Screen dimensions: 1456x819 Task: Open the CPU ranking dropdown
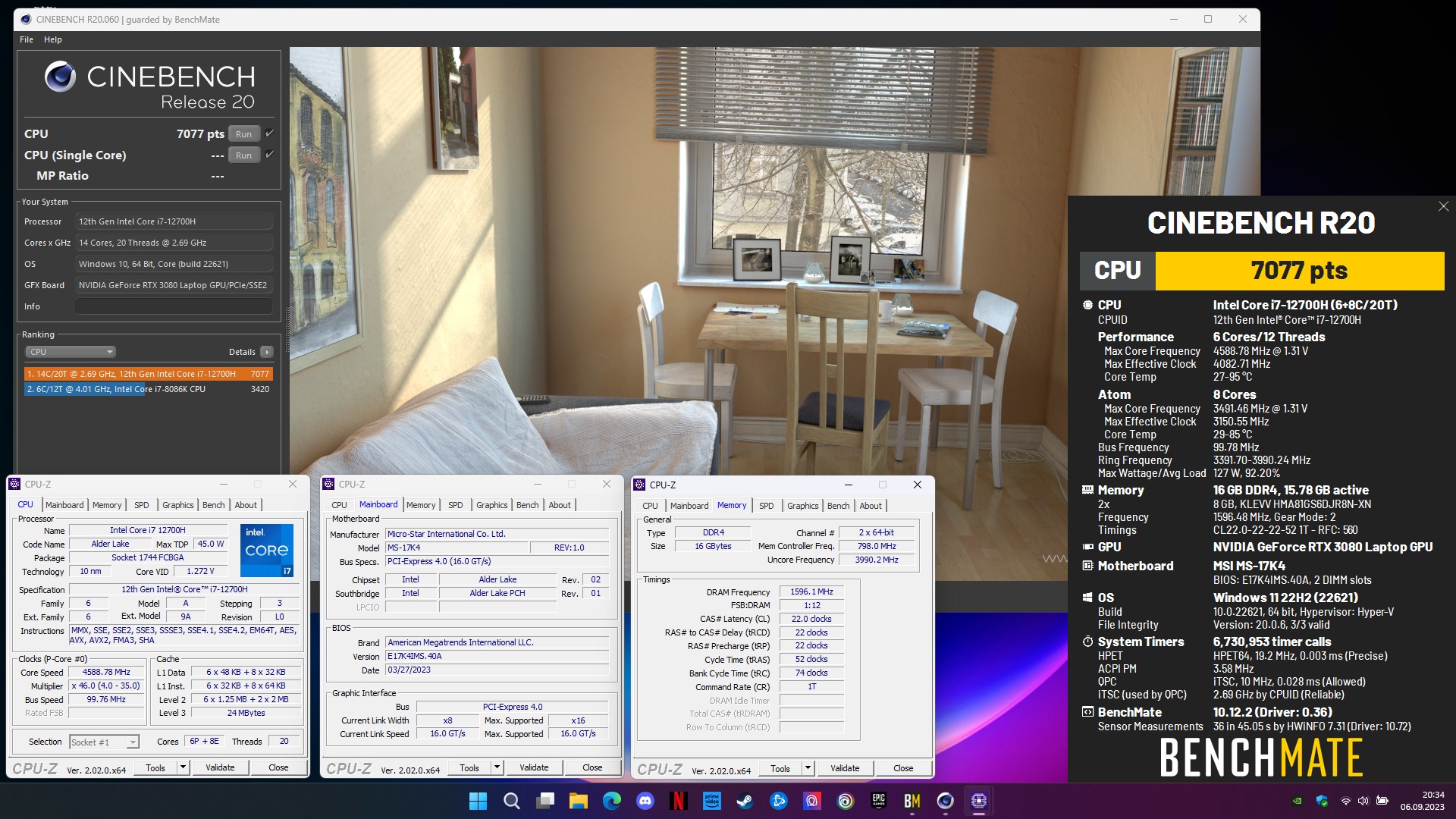[x=70, y=352]
